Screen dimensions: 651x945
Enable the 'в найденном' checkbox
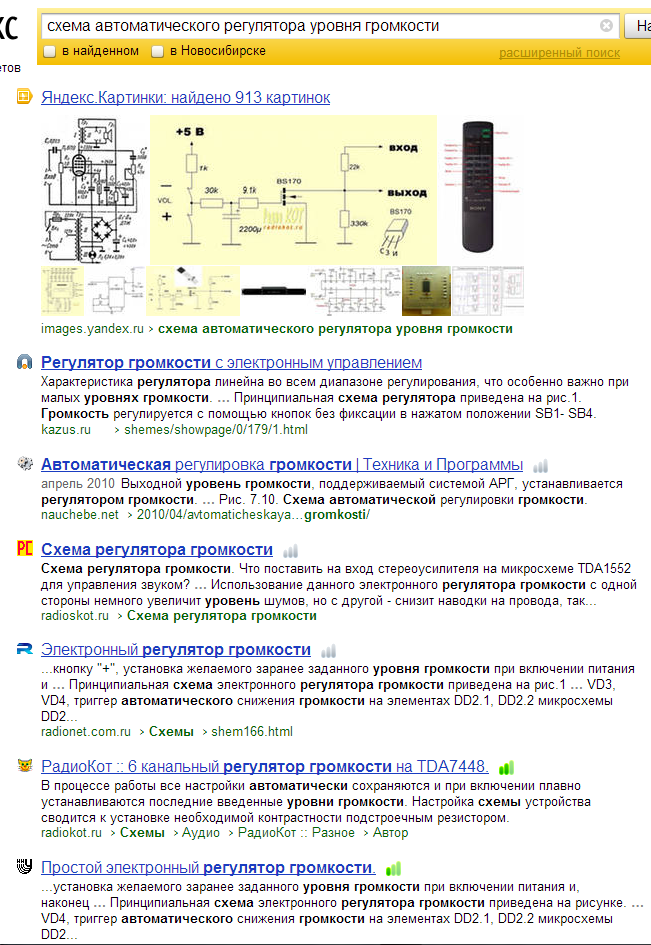click(50, 51)
